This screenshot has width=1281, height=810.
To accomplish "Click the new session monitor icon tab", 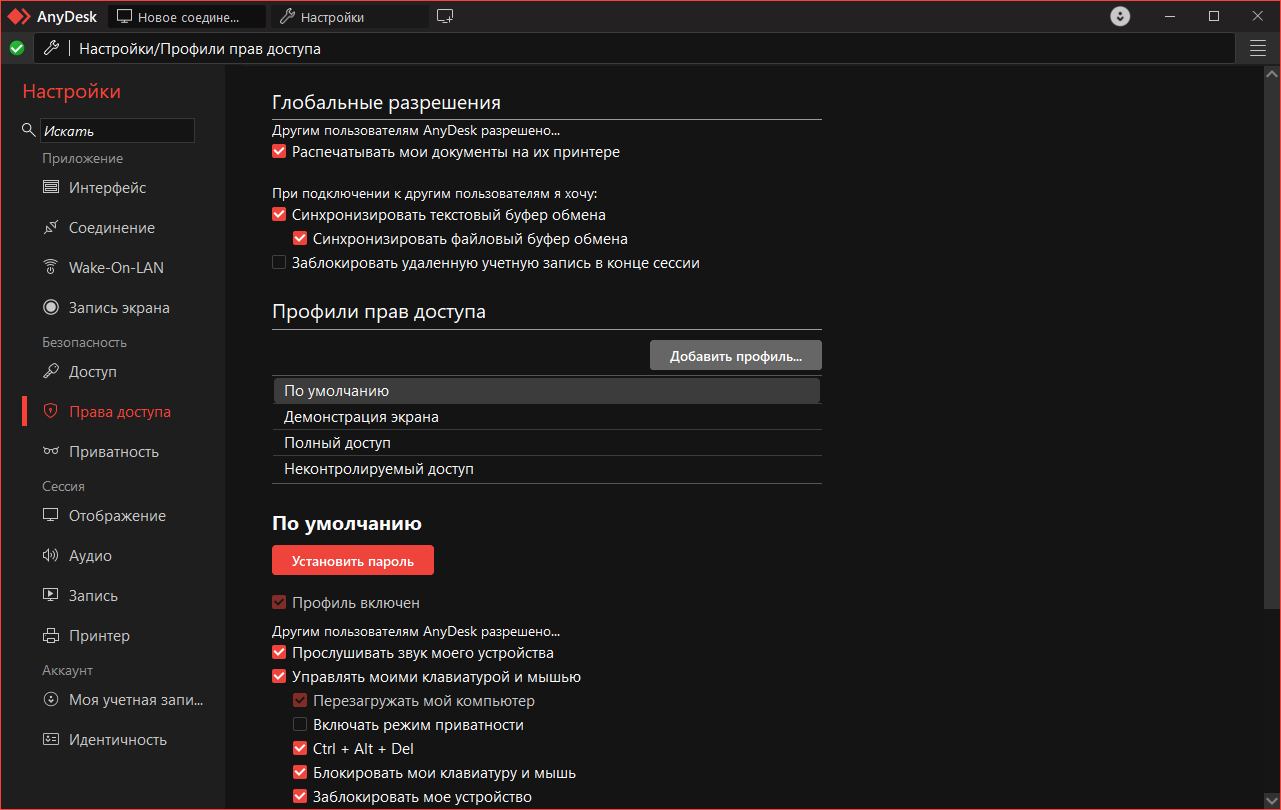I will point(445,16).
